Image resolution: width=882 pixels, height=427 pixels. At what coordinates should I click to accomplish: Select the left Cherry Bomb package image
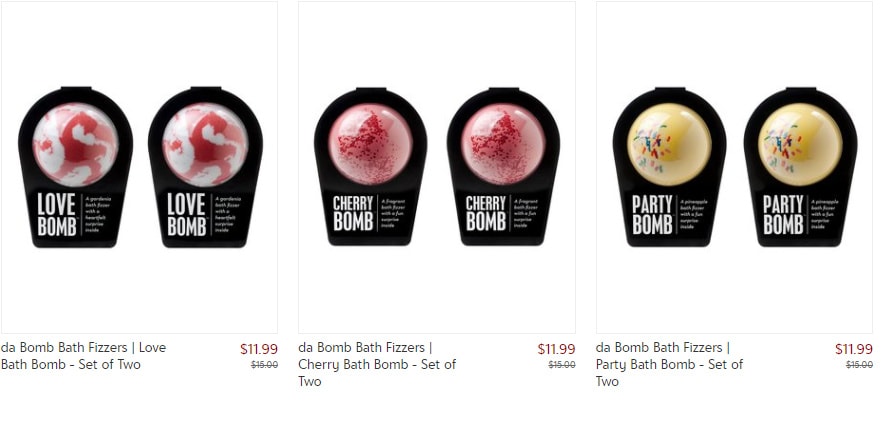pyautogui.click(x=371, y=167)
